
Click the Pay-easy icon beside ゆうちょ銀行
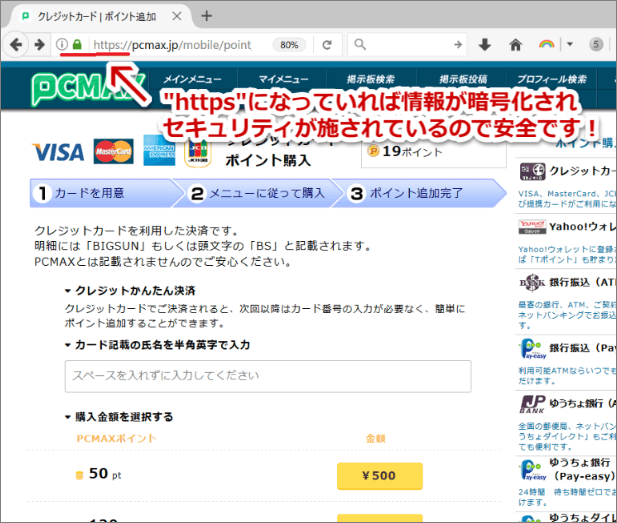click(x=533, y=470)
